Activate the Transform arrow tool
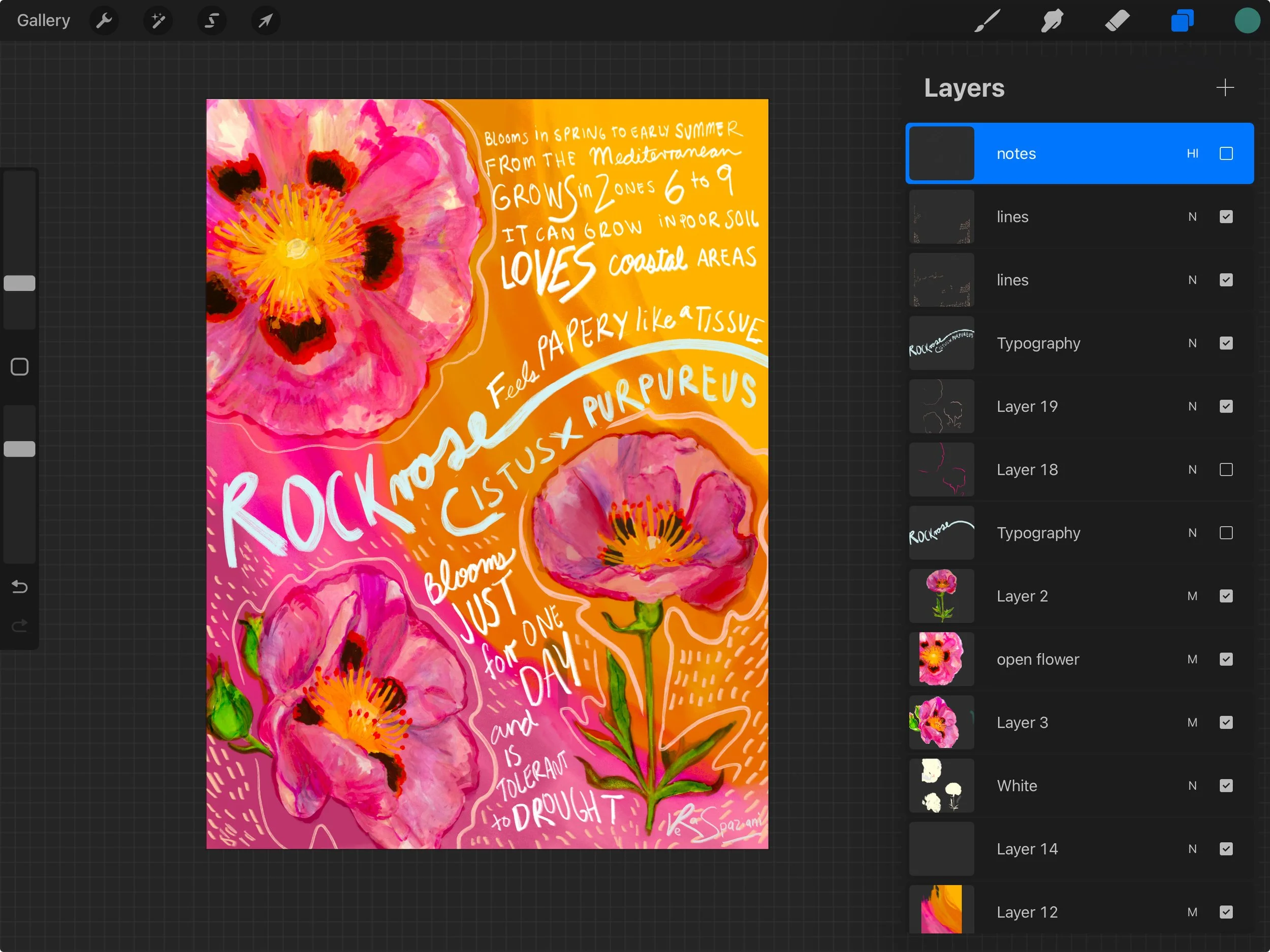1270x952 pixels. (x=265, y=21)
